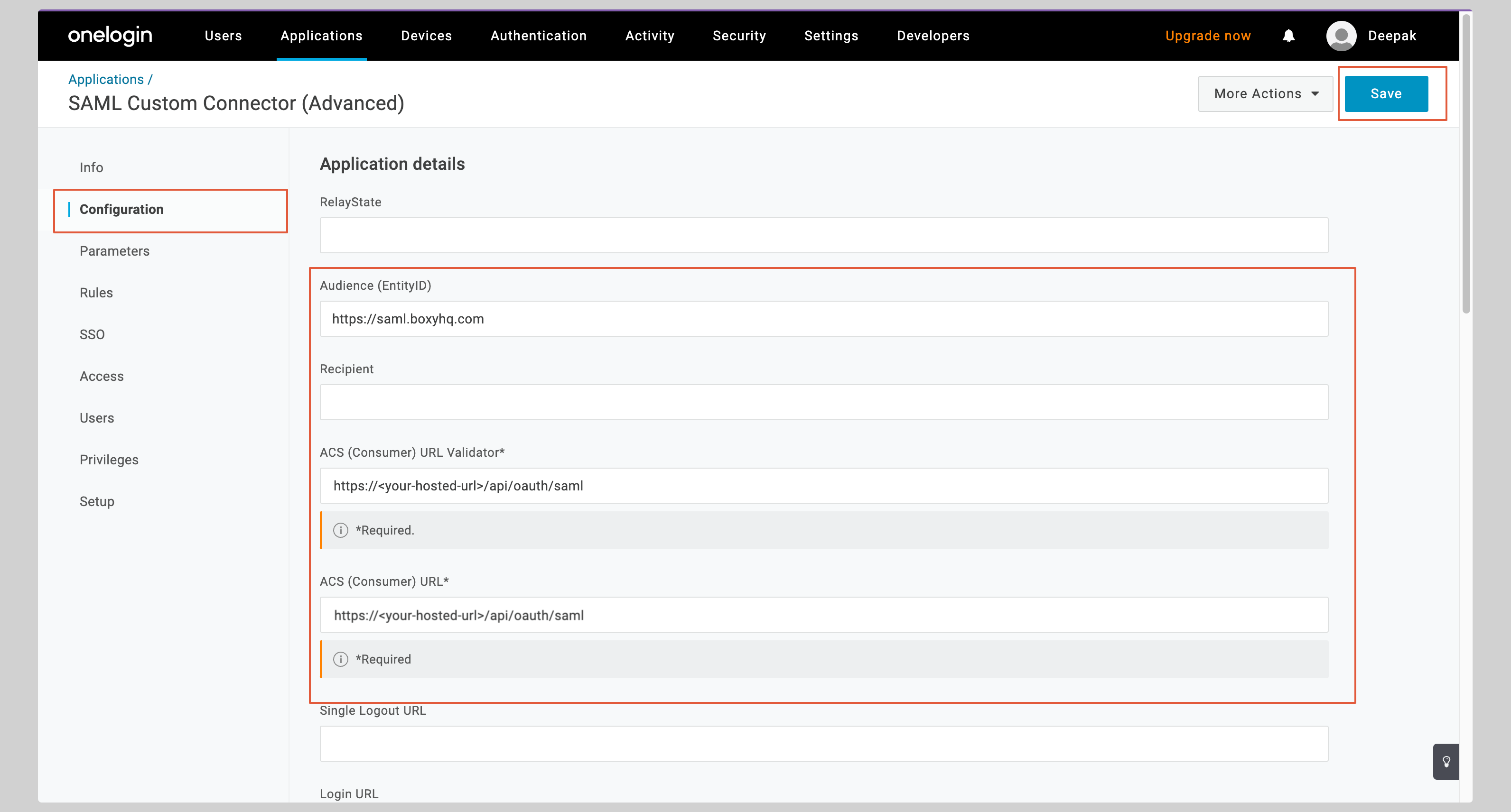Viewport: 1511px width, 812px height.
Task: Click the lightbulb help icon
Action: coord(1446,762)
